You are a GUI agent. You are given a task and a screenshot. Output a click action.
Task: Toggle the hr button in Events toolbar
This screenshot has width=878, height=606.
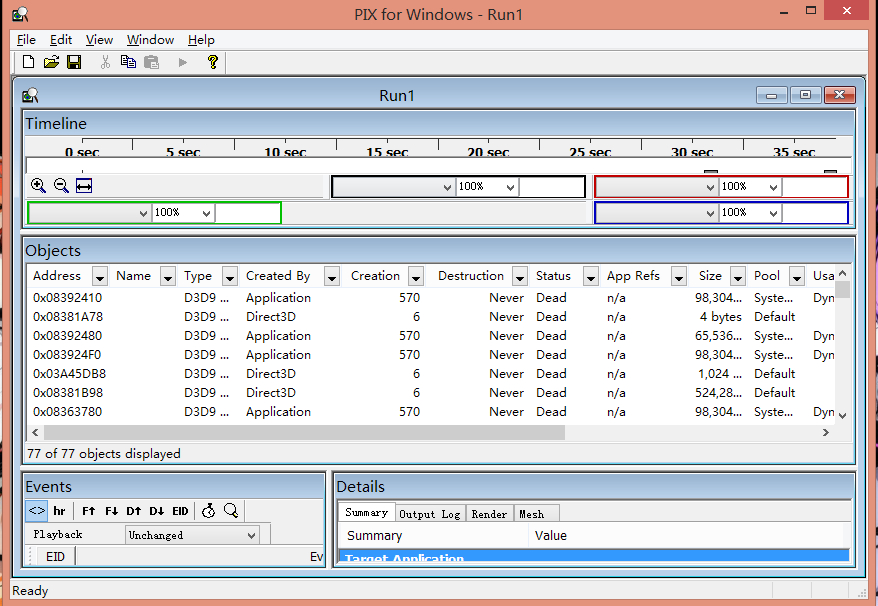coord(60,511)
